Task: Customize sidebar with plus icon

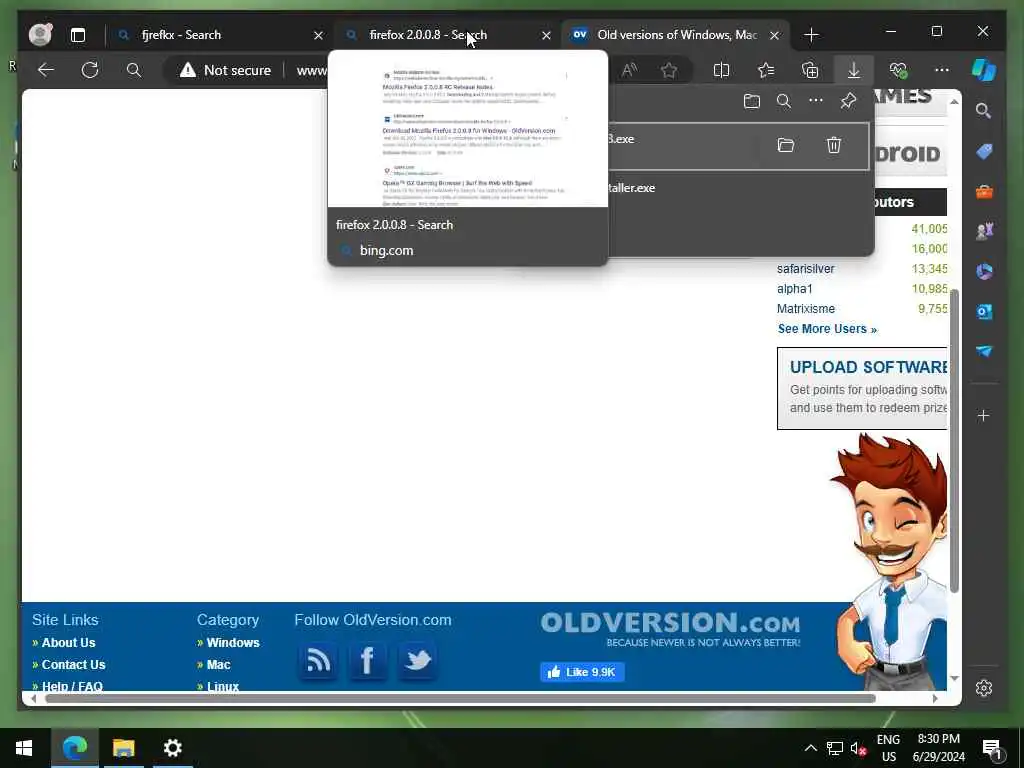Action: click(x=984, y=415)
